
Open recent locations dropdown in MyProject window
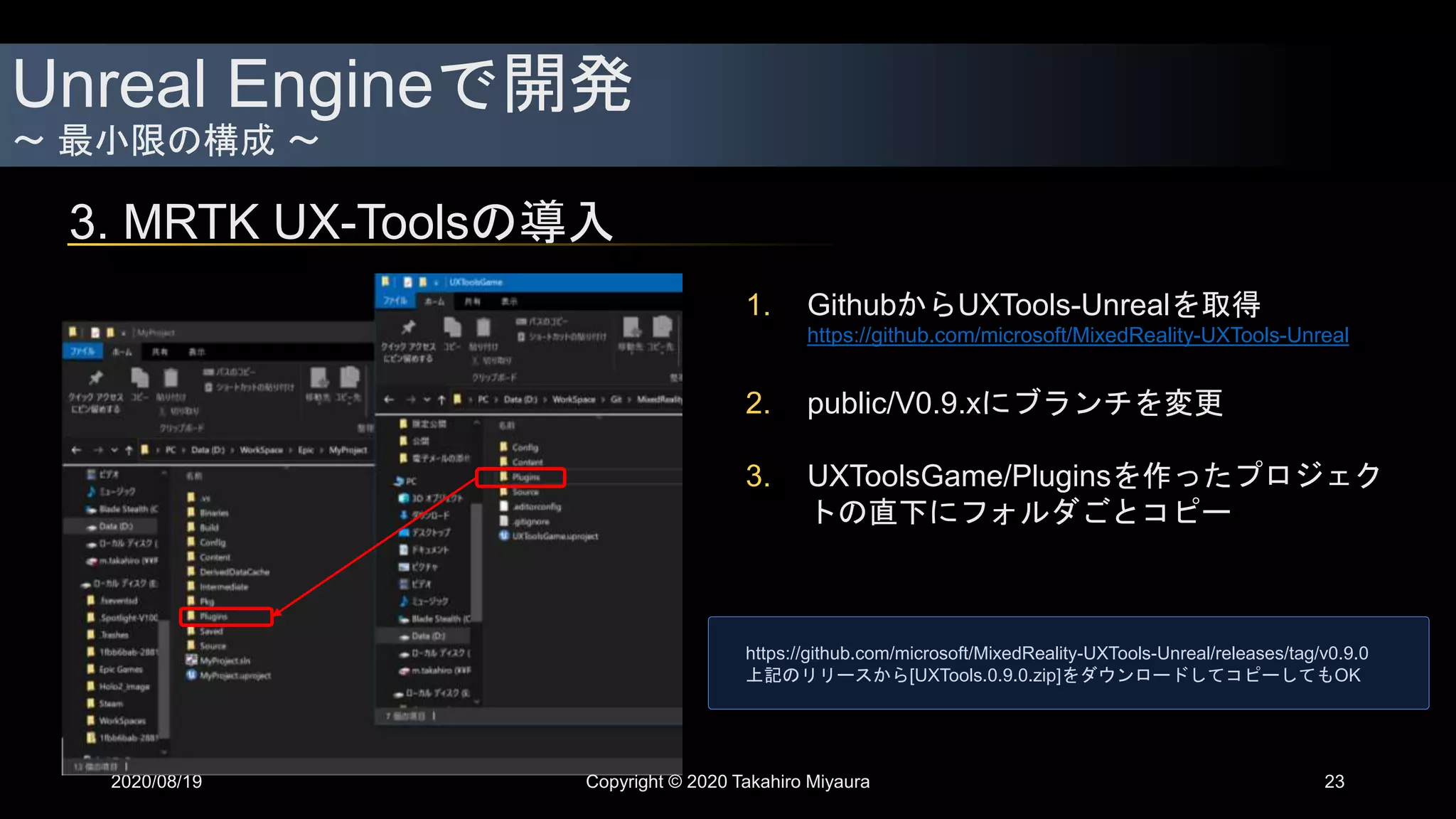point(114,450)
